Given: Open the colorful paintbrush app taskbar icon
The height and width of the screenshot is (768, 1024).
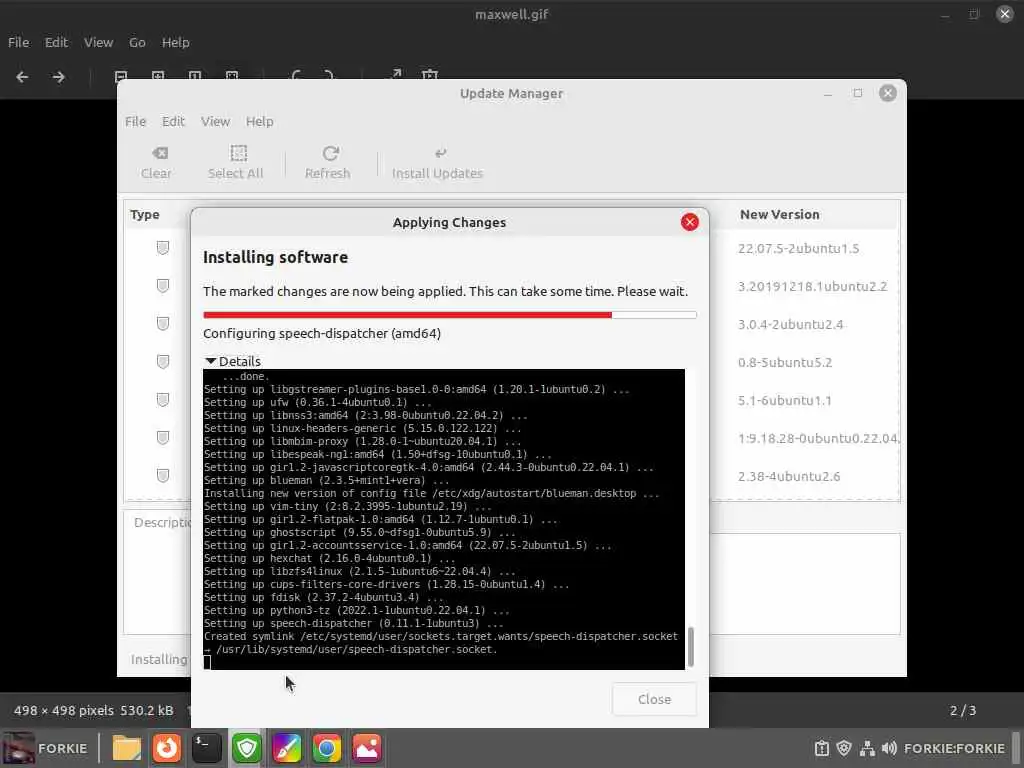Looking at the screenshot, I should [x=287, y=748].
